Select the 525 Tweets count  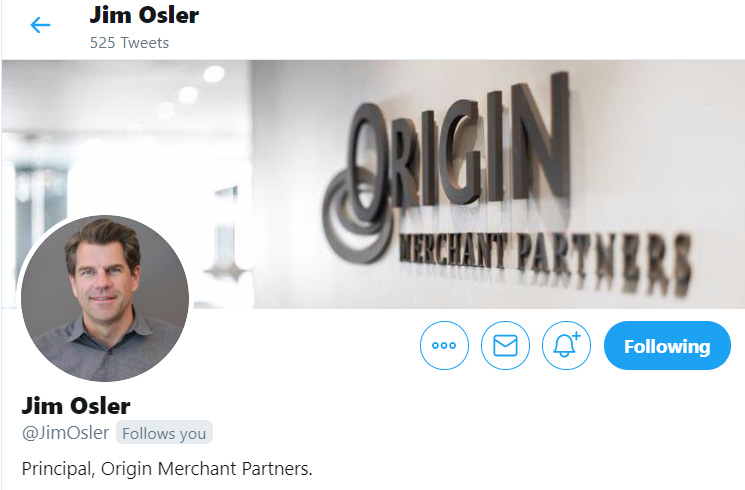(129, 43)
